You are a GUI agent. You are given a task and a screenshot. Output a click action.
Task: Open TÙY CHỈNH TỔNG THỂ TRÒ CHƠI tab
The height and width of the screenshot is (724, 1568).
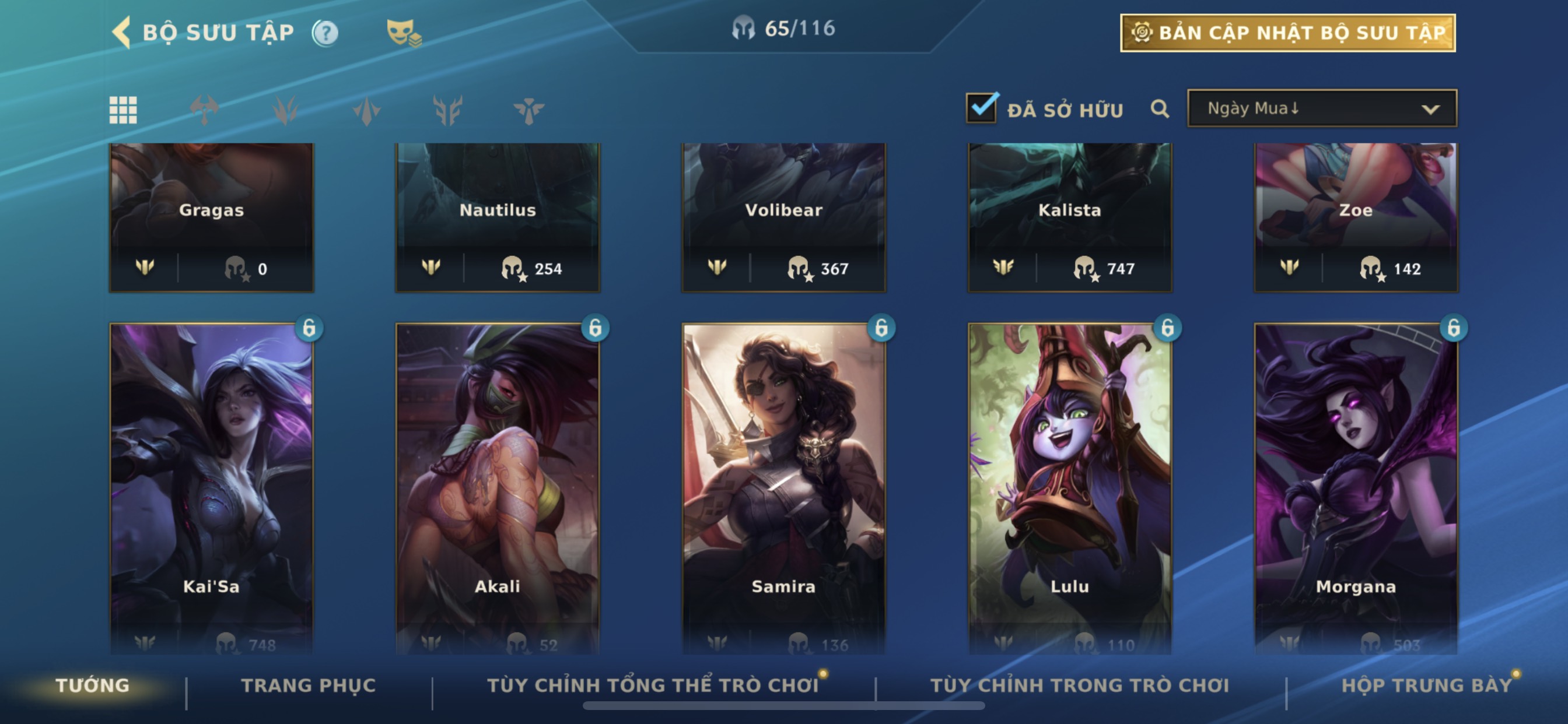pos(653,685)
